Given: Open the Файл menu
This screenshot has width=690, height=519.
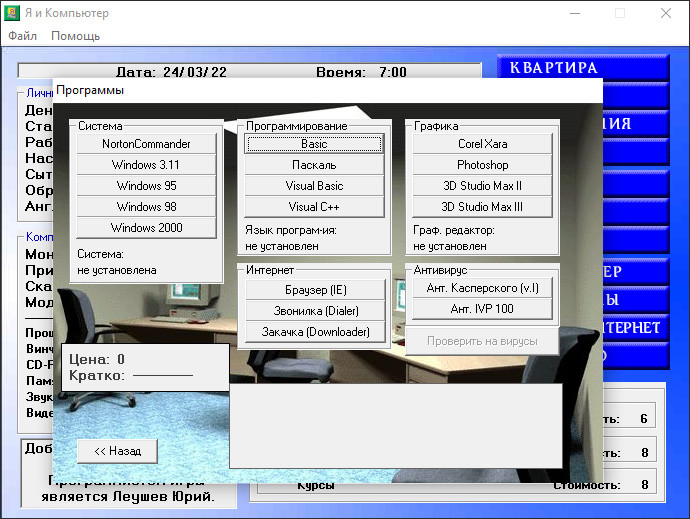Looking at the screenshot, I should pyautogui.click(x=22, y=36).
